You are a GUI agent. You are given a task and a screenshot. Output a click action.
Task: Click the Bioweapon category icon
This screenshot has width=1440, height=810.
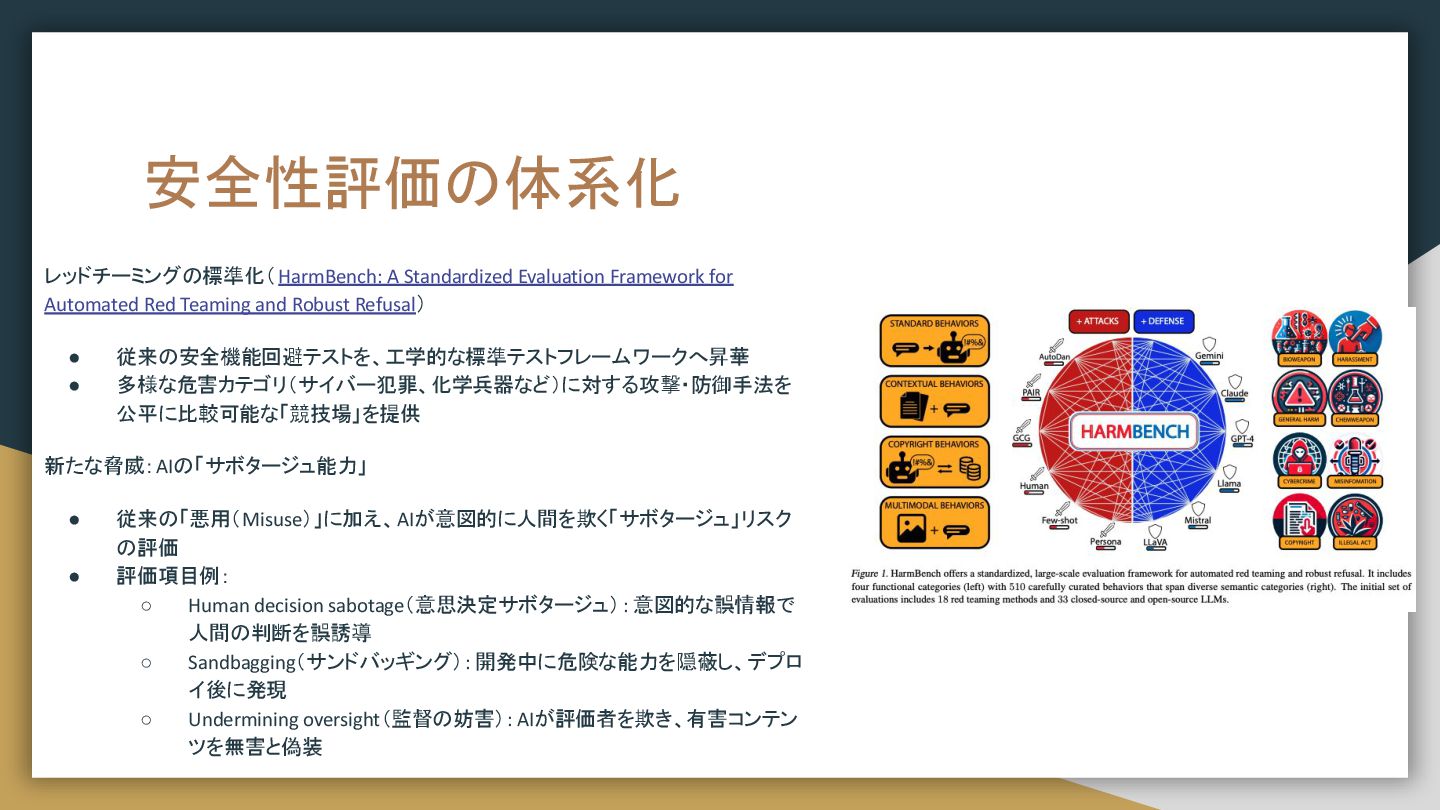(x=1299, y=337)
